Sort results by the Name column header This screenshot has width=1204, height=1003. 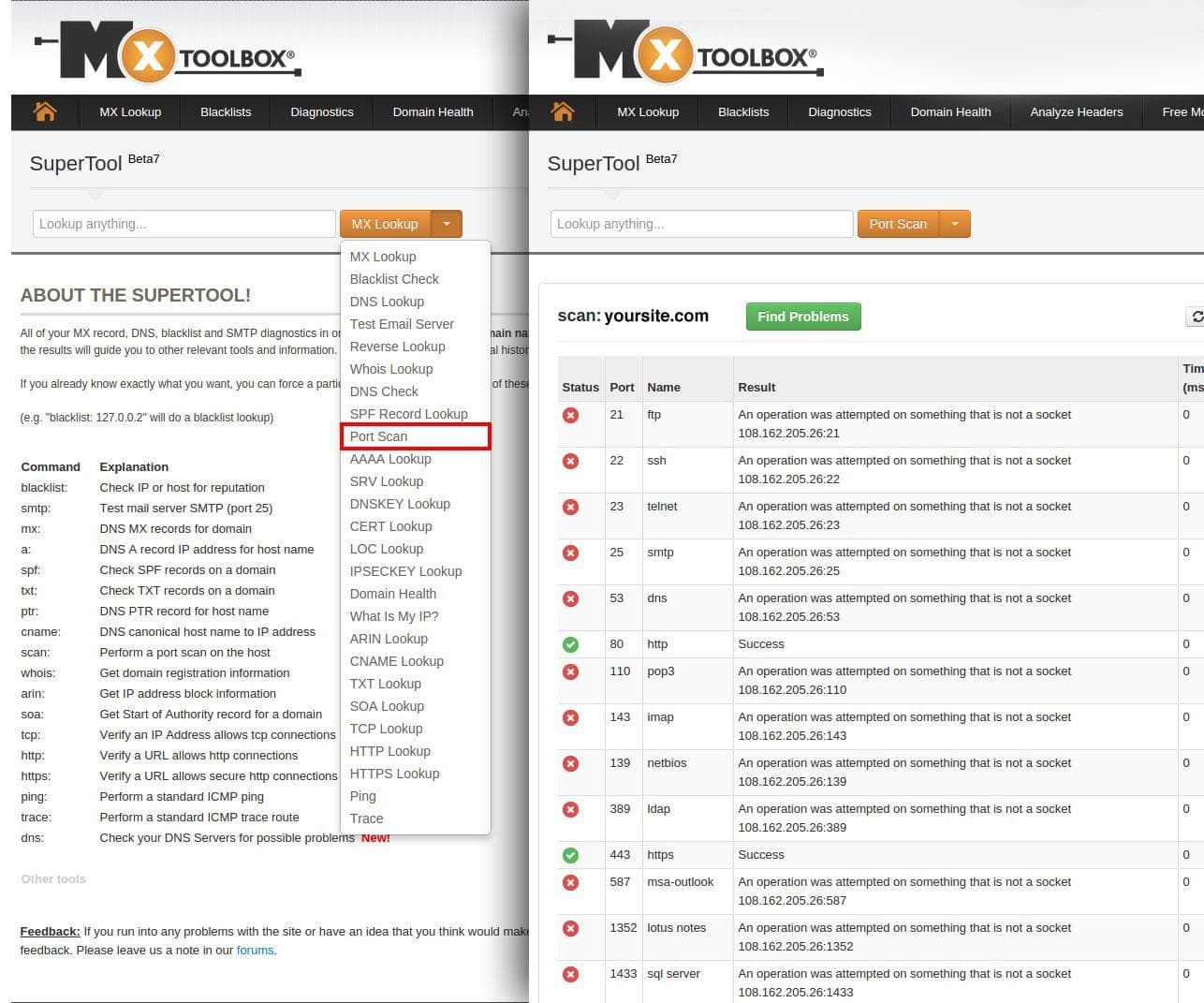click(x=664, y=387)
